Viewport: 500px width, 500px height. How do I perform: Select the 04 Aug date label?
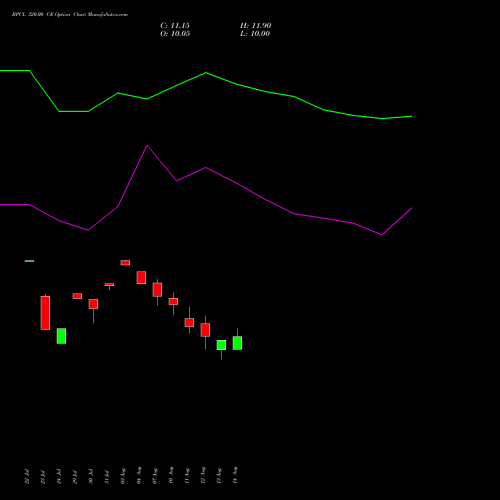click(x=139, y=476)
